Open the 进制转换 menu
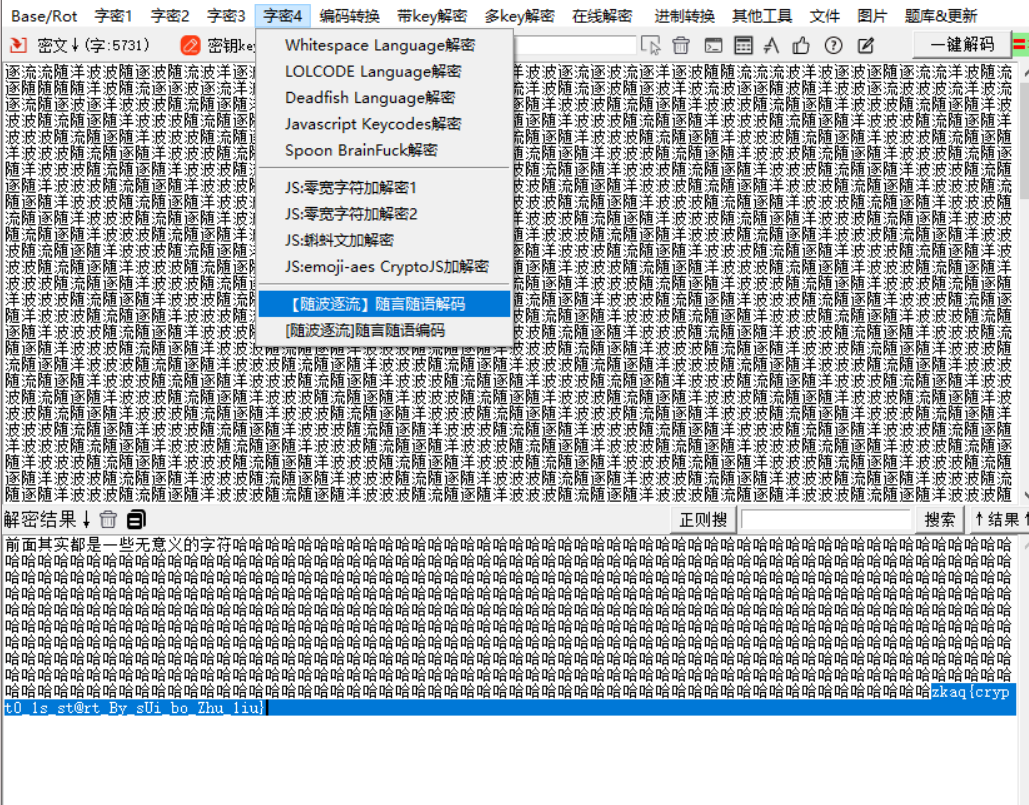The width and height of the screenshot is (1029, 805). pyautogui.click(x=684, y=16)
